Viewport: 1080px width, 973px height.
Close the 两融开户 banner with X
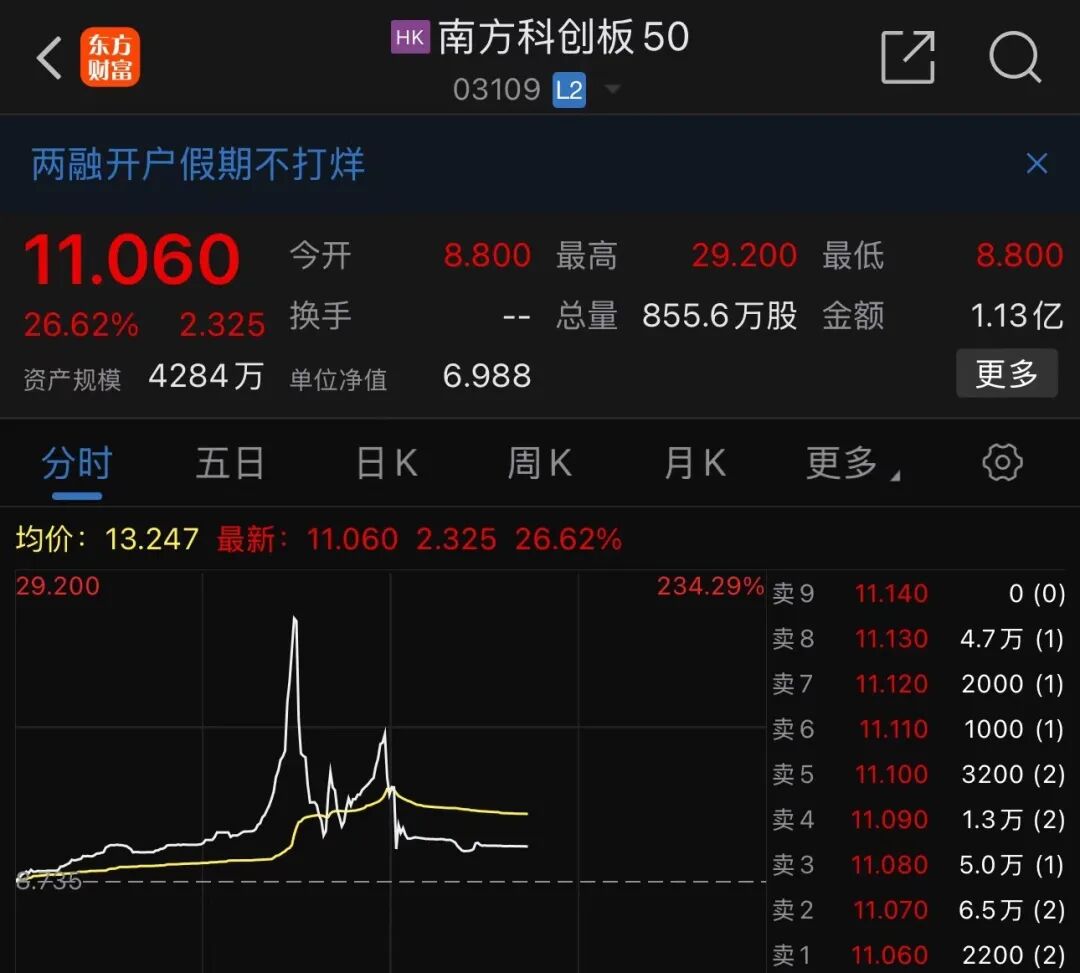[x=1037, y=164]
